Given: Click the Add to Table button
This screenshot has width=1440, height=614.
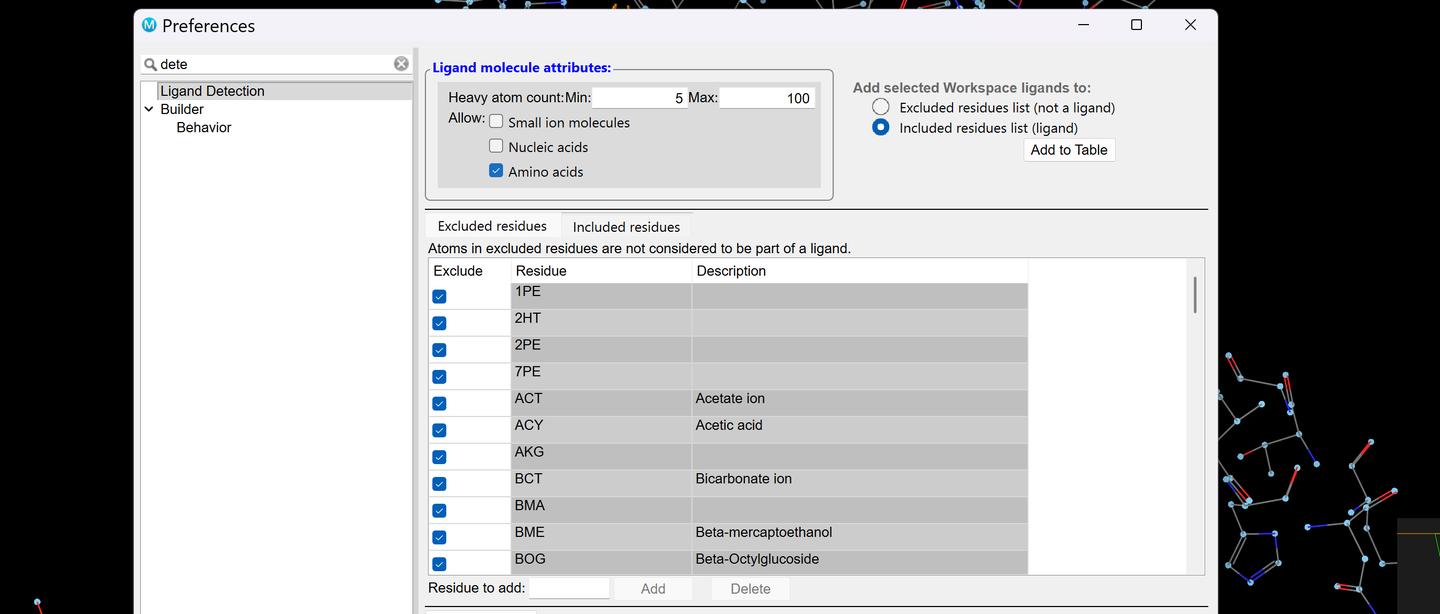Looking at the screenshot, I should point(1069,150).
